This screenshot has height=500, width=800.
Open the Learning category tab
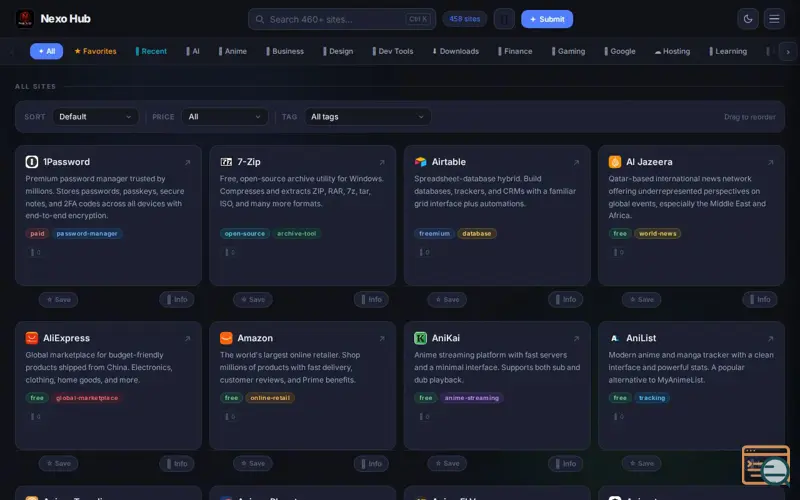pyautogui.click(x=728, y=51)
